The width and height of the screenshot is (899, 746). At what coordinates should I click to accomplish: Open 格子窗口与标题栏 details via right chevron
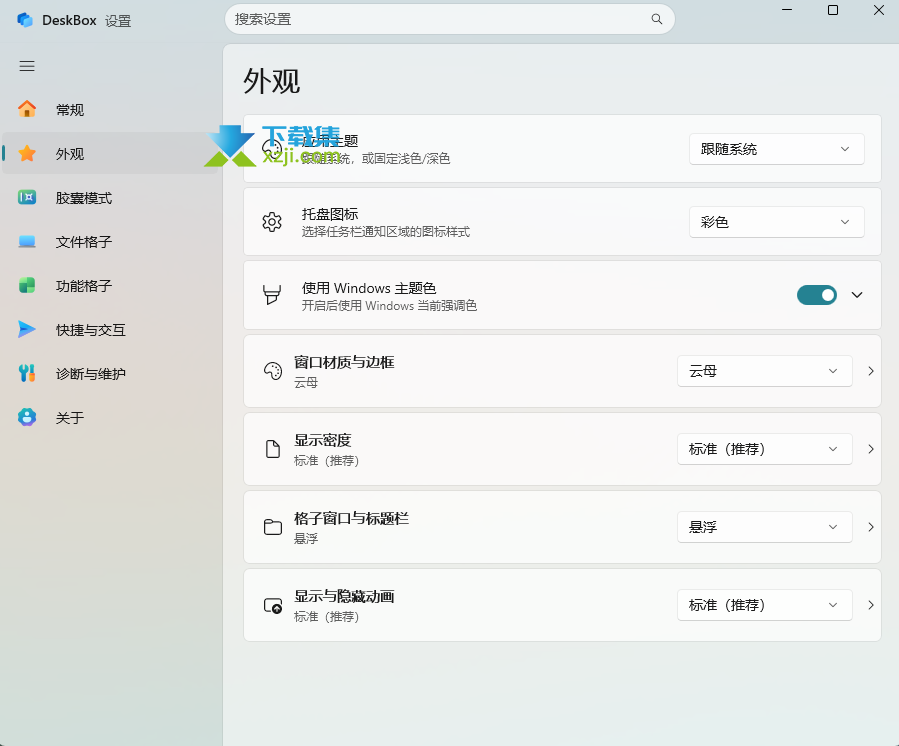[871, 527]
